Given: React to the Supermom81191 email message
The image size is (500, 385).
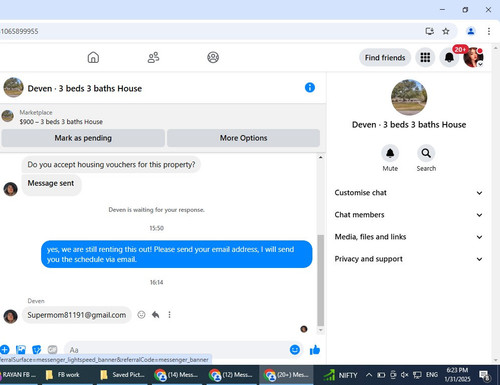Looking at the screenshot, I should 141,315.
